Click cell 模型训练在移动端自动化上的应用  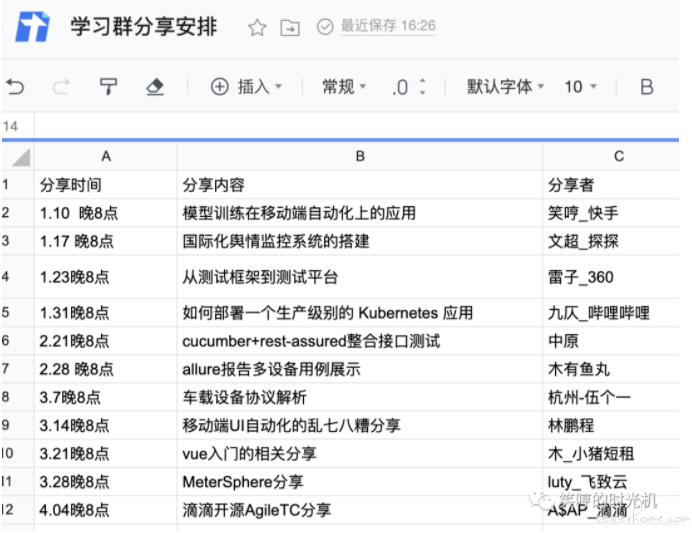point(360,213)
